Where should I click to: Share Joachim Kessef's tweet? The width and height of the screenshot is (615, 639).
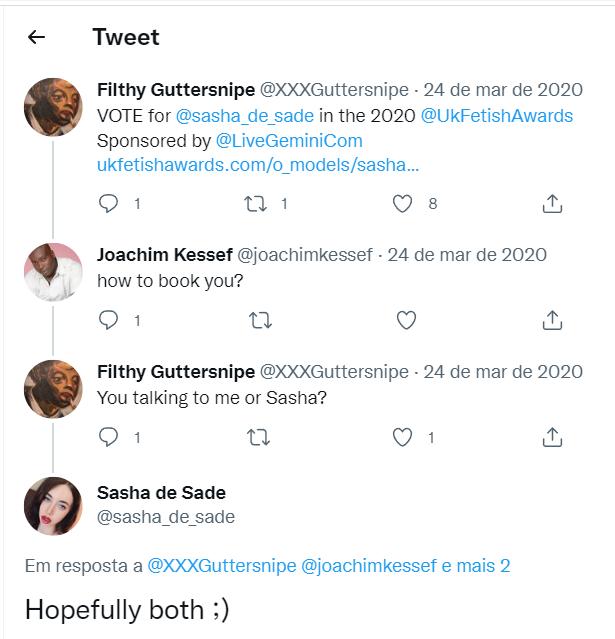coord(551,321)
